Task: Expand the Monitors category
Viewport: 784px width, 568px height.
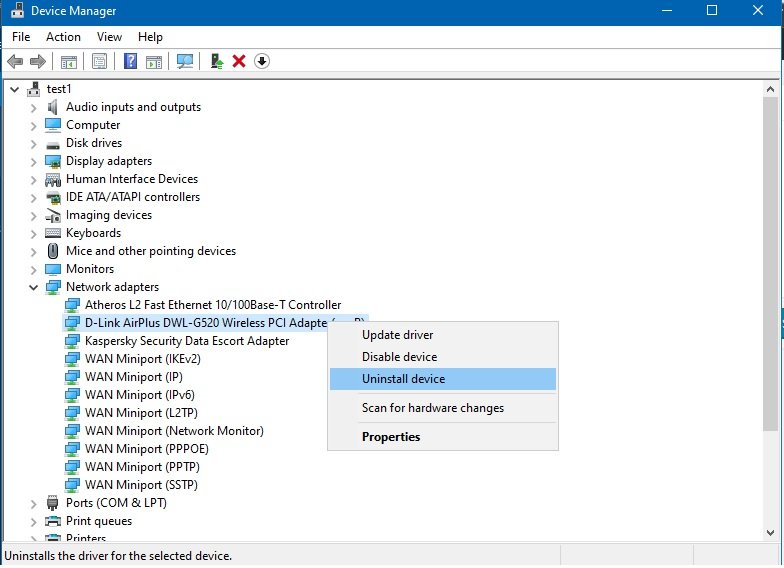Action: point(34,270)
